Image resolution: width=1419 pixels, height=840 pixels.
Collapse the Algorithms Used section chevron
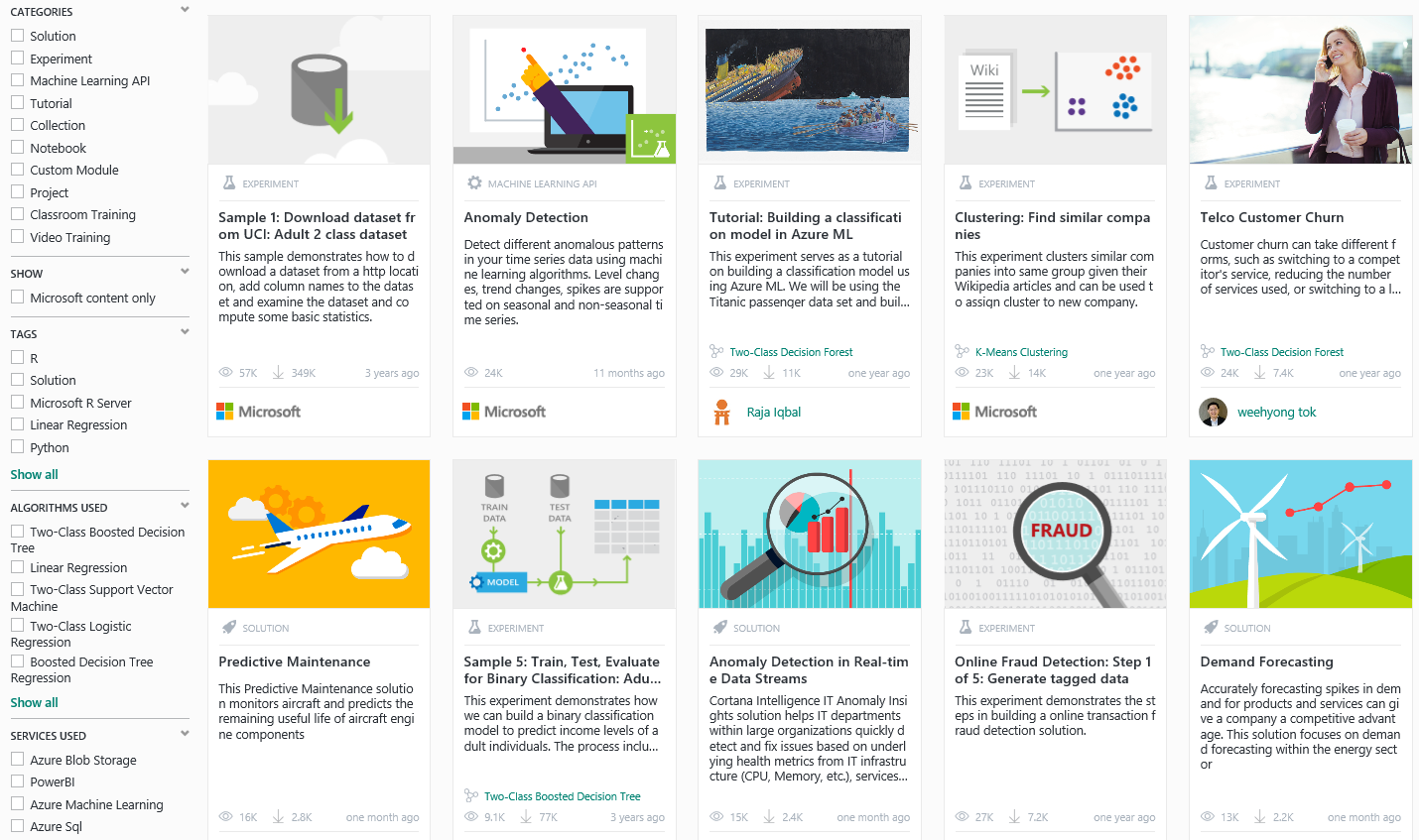coord(185,506)
